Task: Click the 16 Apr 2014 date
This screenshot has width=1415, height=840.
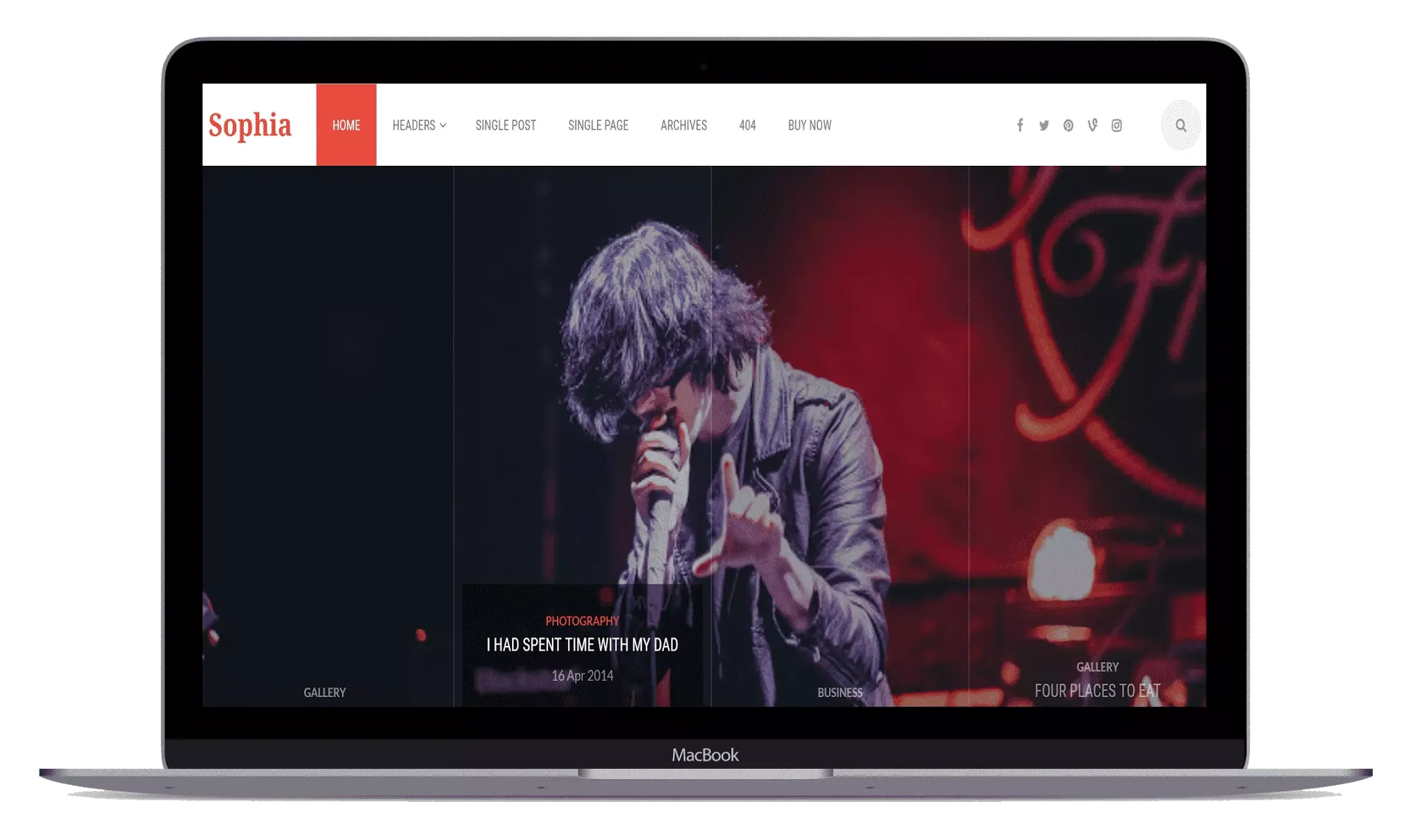Action: tap(582, 676)
